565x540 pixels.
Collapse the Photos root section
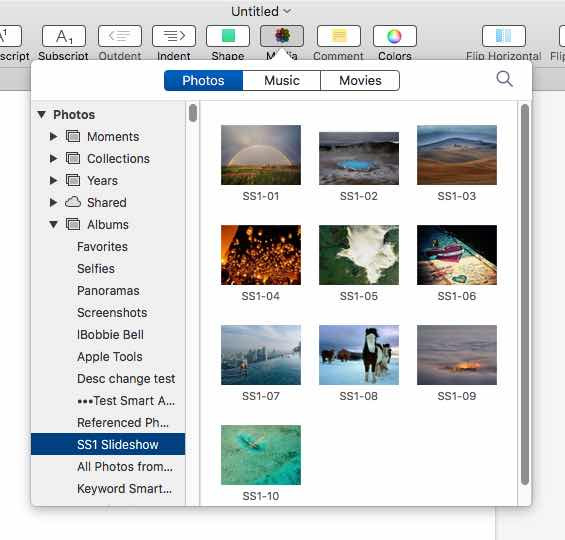click(x=41, y=115)
